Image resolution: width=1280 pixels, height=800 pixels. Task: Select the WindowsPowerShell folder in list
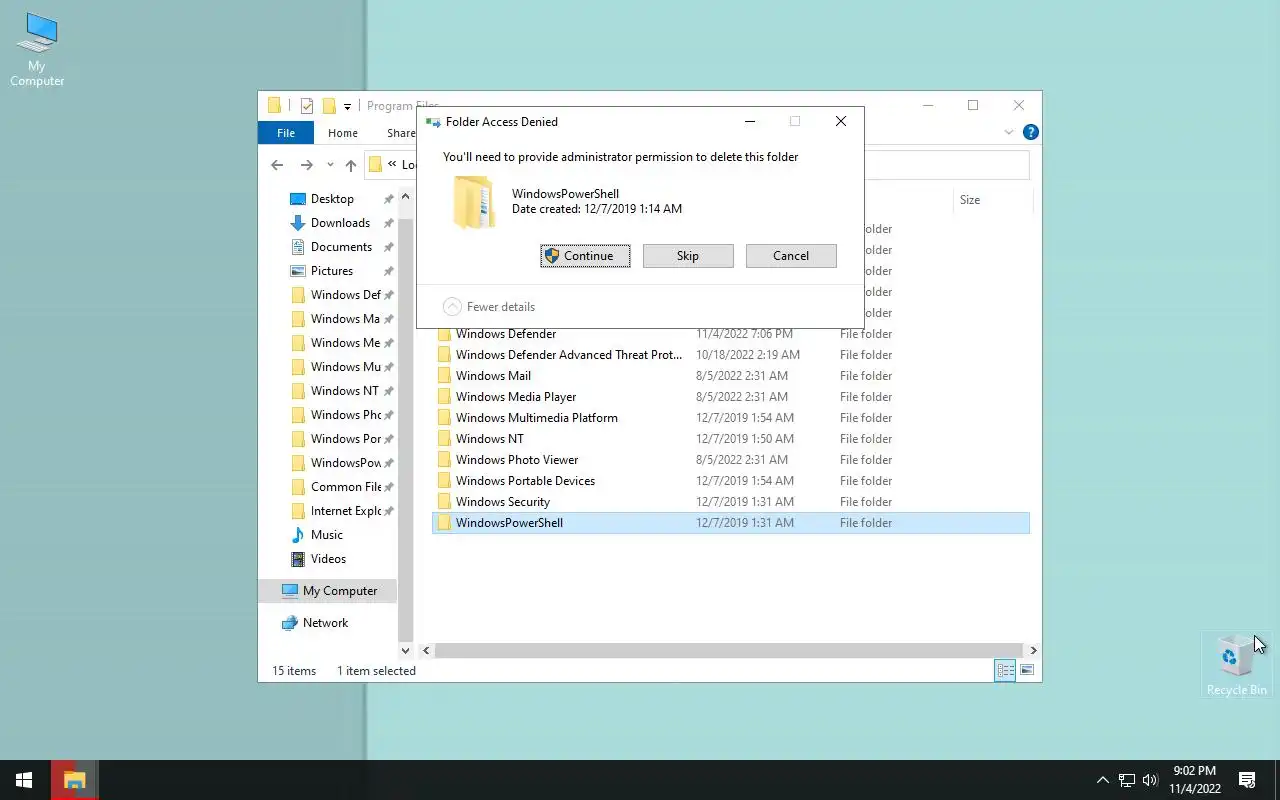(x=731, y=523)
